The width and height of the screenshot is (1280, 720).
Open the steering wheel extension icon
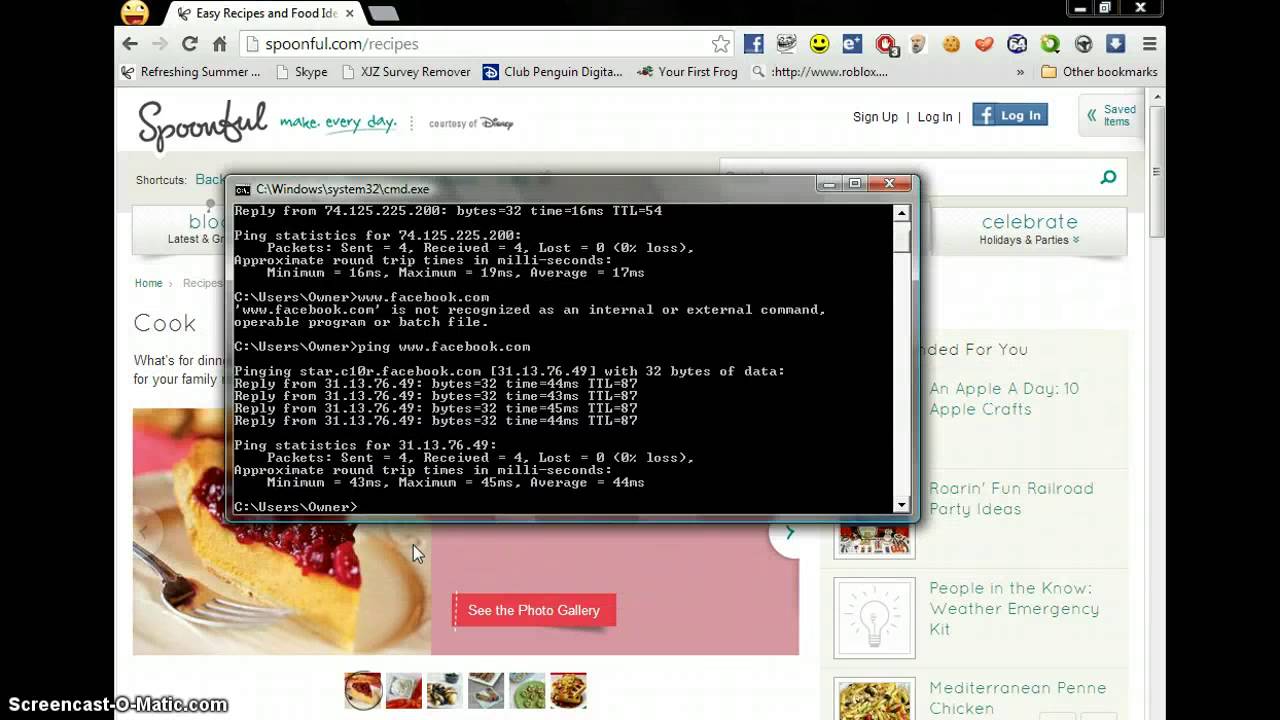[1083, 44]
